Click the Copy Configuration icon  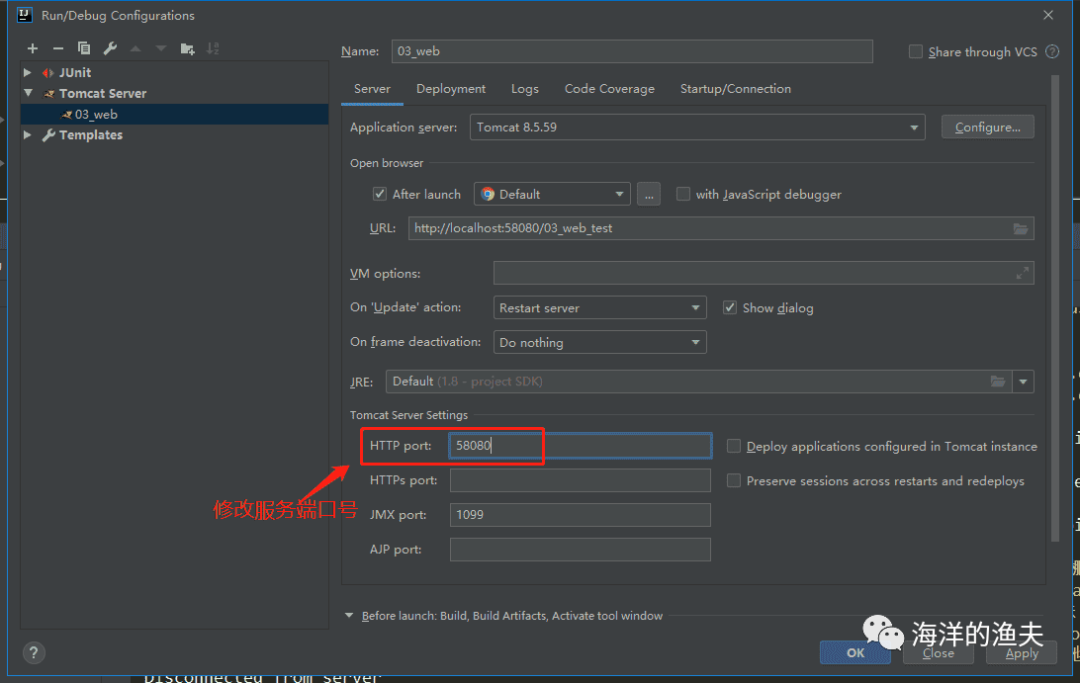pos(84,48)
